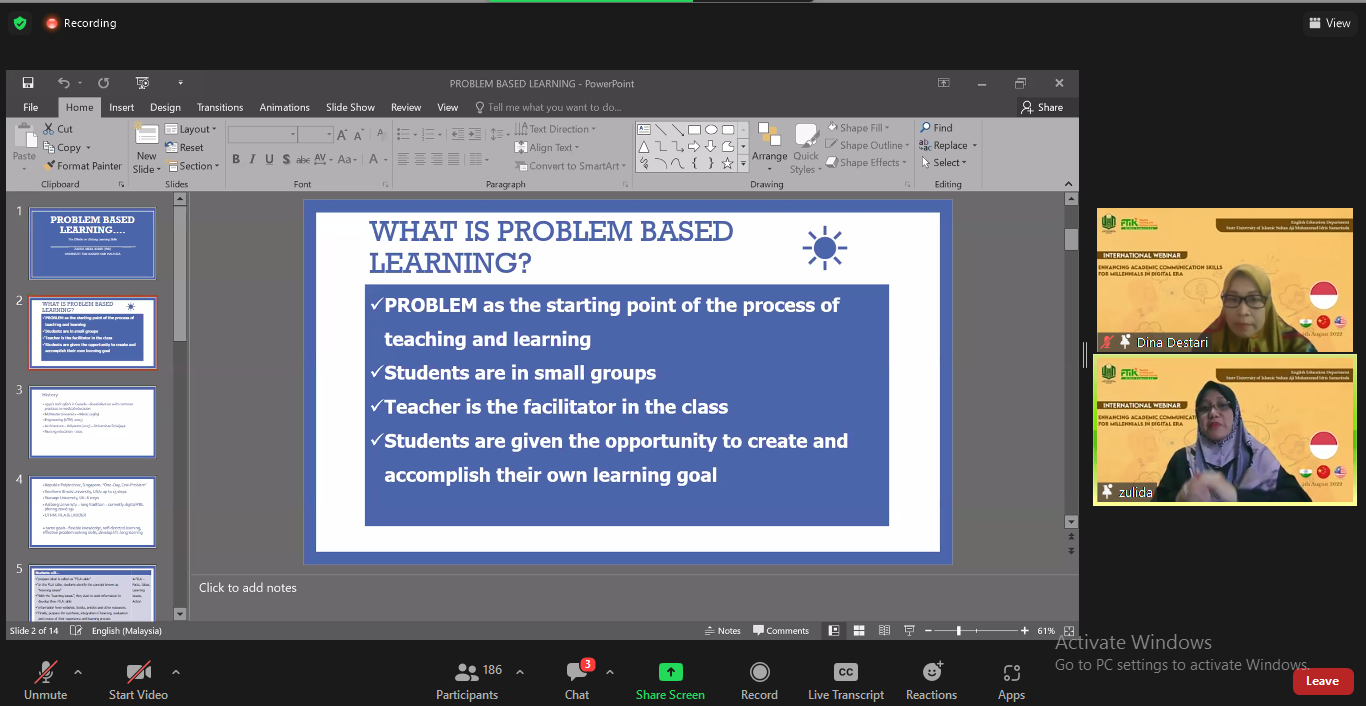Start slideshow from beginning via Quick Access icon

142,83
